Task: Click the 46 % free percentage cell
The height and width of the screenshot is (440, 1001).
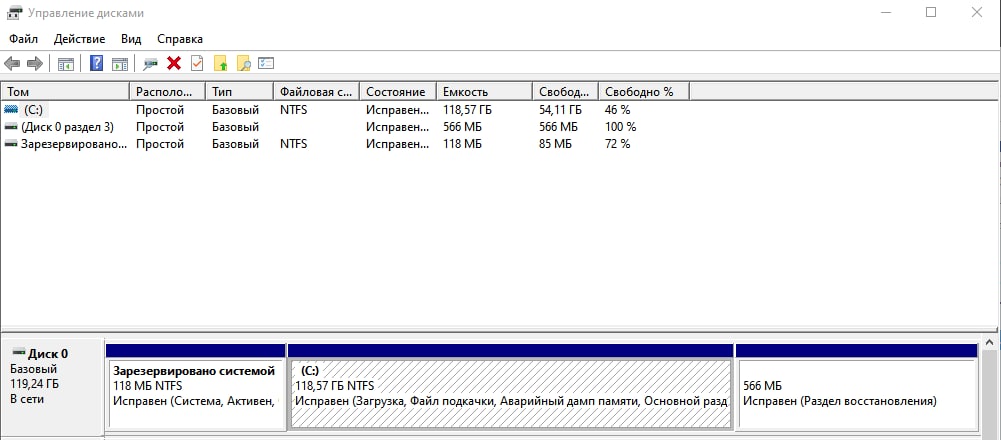Action: (617, 110)
